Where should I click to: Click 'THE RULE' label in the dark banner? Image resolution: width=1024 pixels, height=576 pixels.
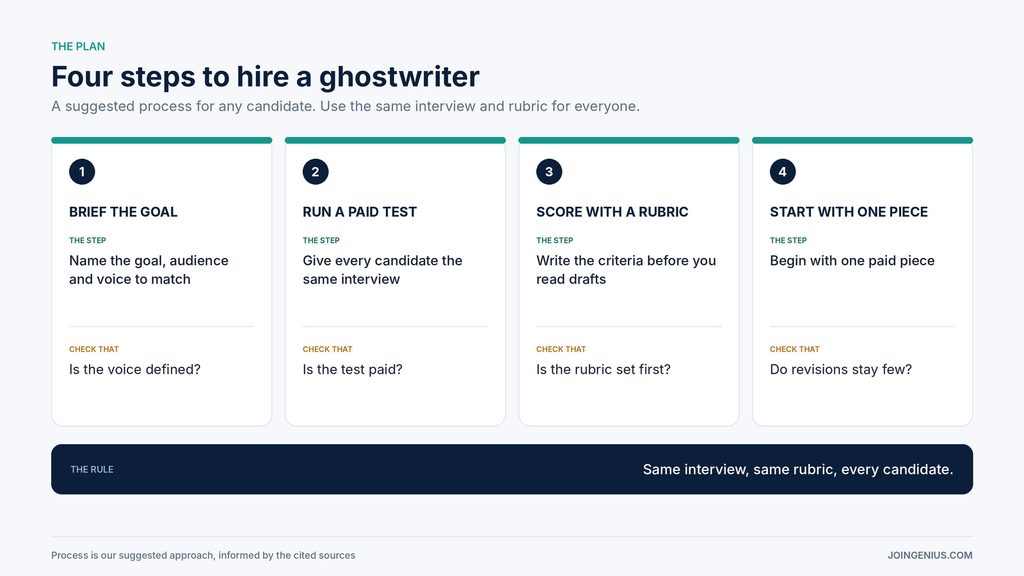tap(92, 470)
